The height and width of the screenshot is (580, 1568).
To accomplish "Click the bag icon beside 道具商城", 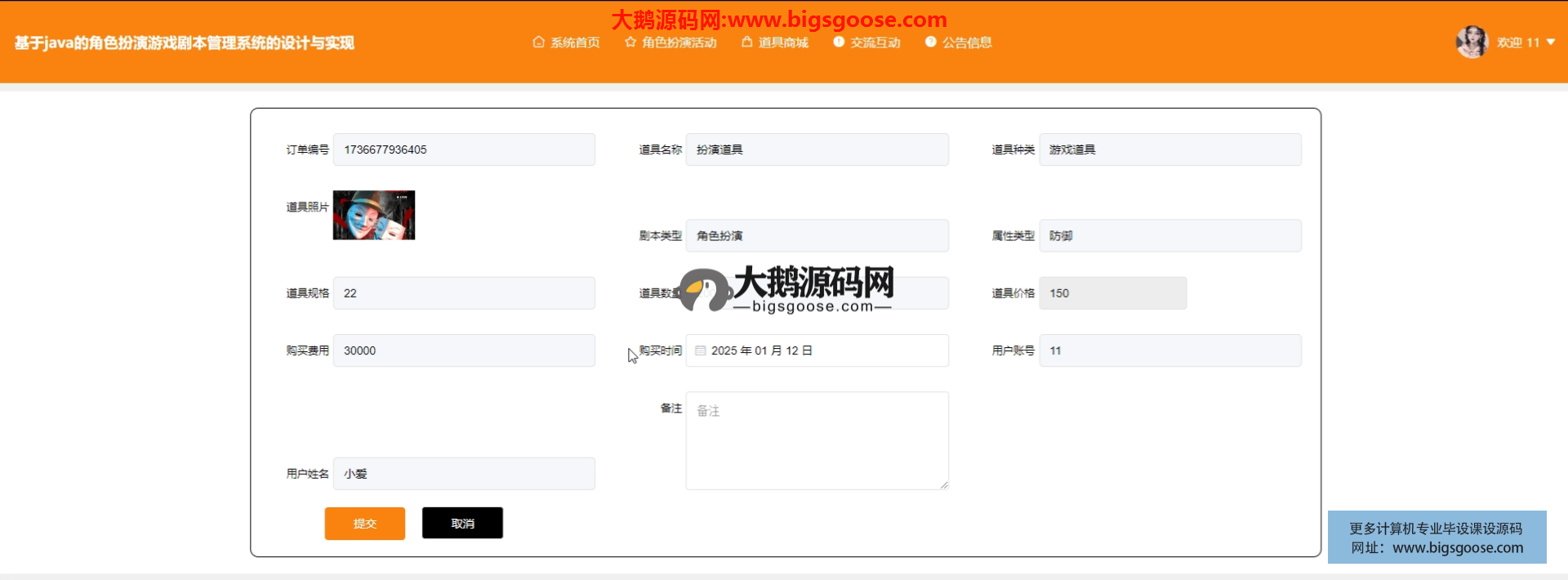I will tap(746, 42).
